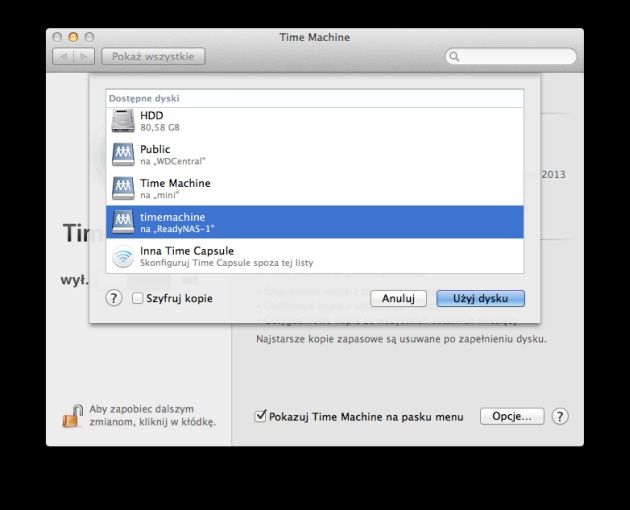This screenshot has width=630, height=510.
Task: Go back with the left arrow toolbar button
Action: pos(63,57)
